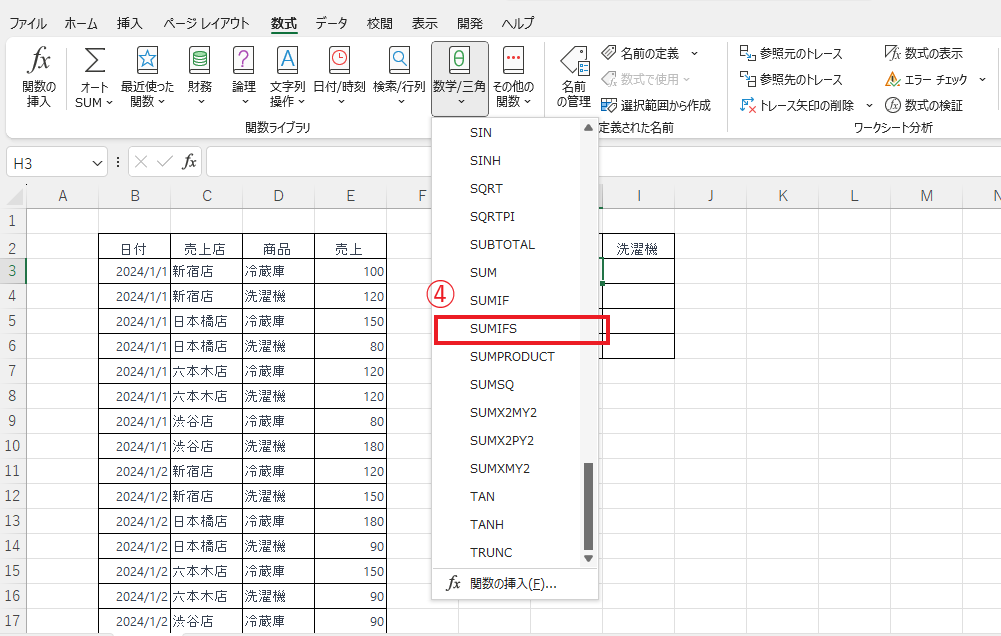Switch to the 表示 tab
This screenshot has width=1001, height=636.
[x=425, y=24]
